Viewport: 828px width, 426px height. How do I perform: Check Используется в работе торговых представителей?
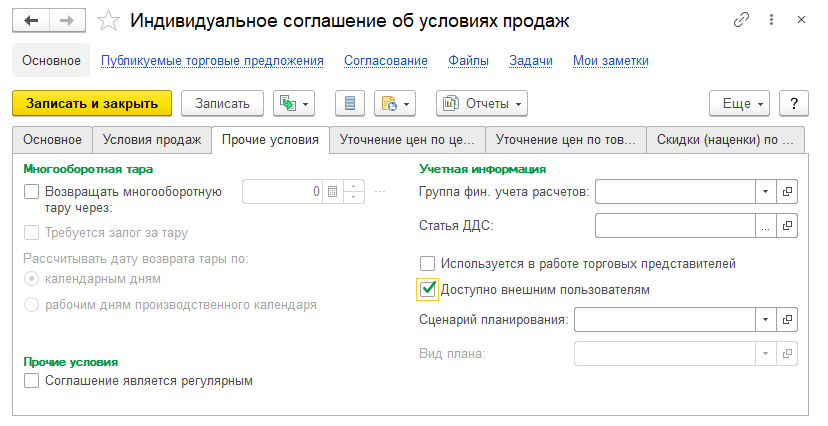(x=428, y=264)
